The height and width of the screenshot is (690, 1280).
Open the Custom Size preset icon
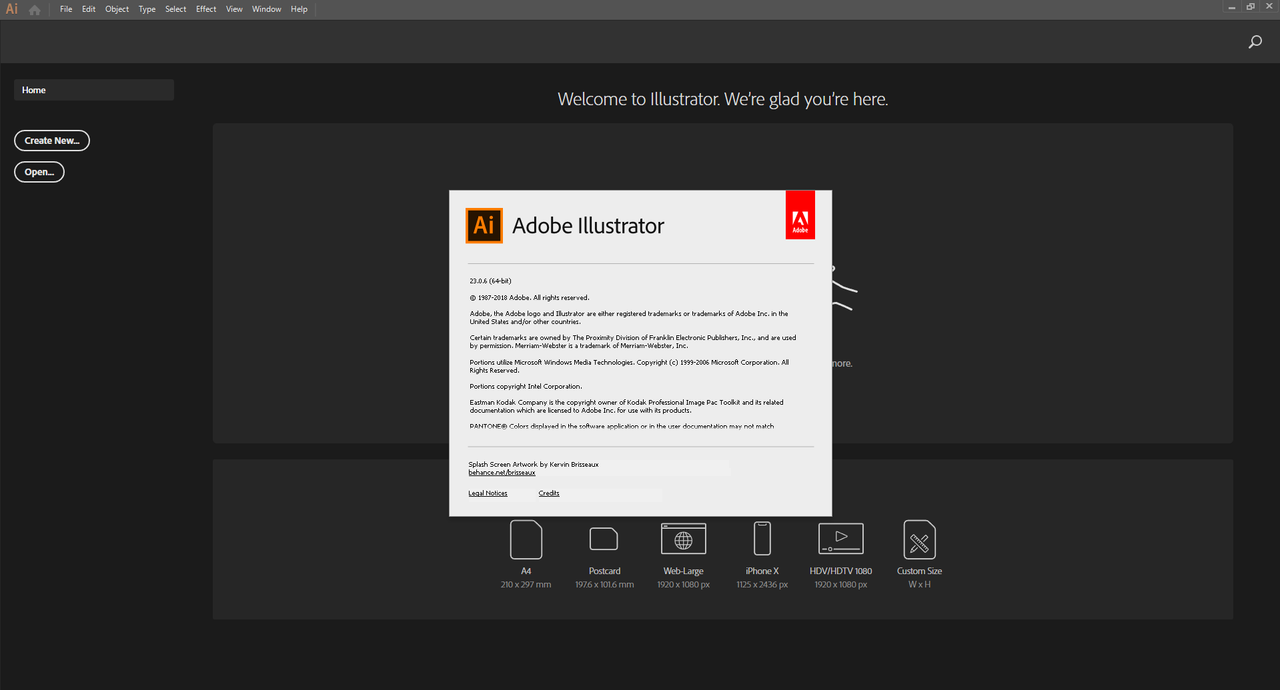pyautogui.click(x=919, y=540)
